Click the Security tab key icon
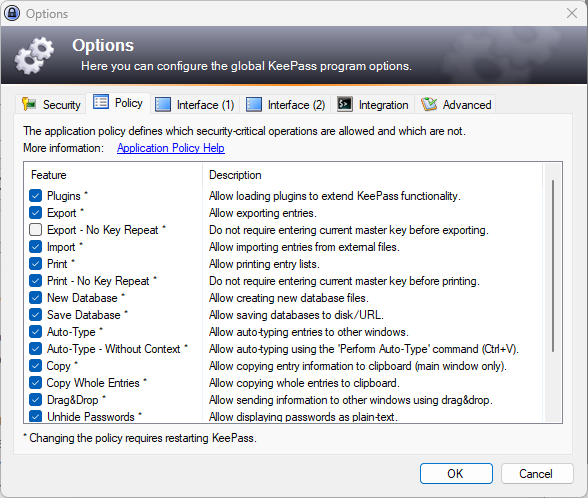This screenshot has width=588, height=498. tap(29, 104)
